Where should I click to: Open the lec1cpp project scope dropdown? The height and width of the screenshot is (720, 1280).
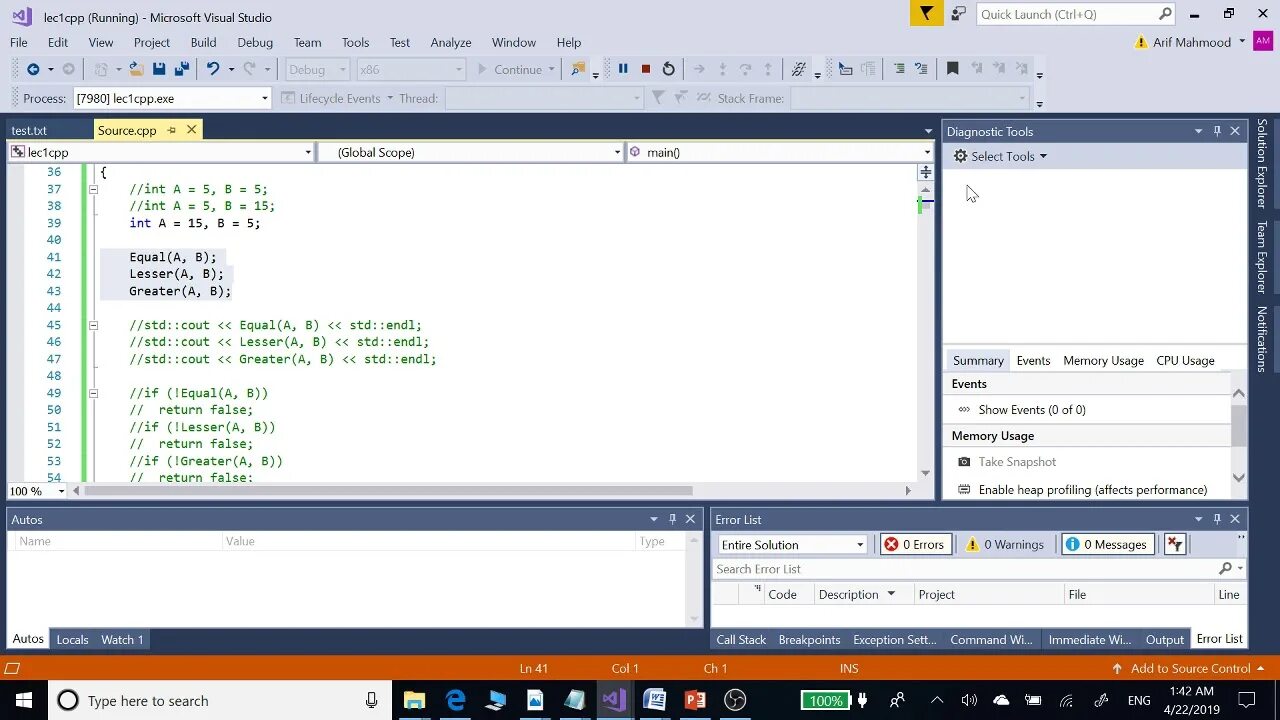pos(308,152)
